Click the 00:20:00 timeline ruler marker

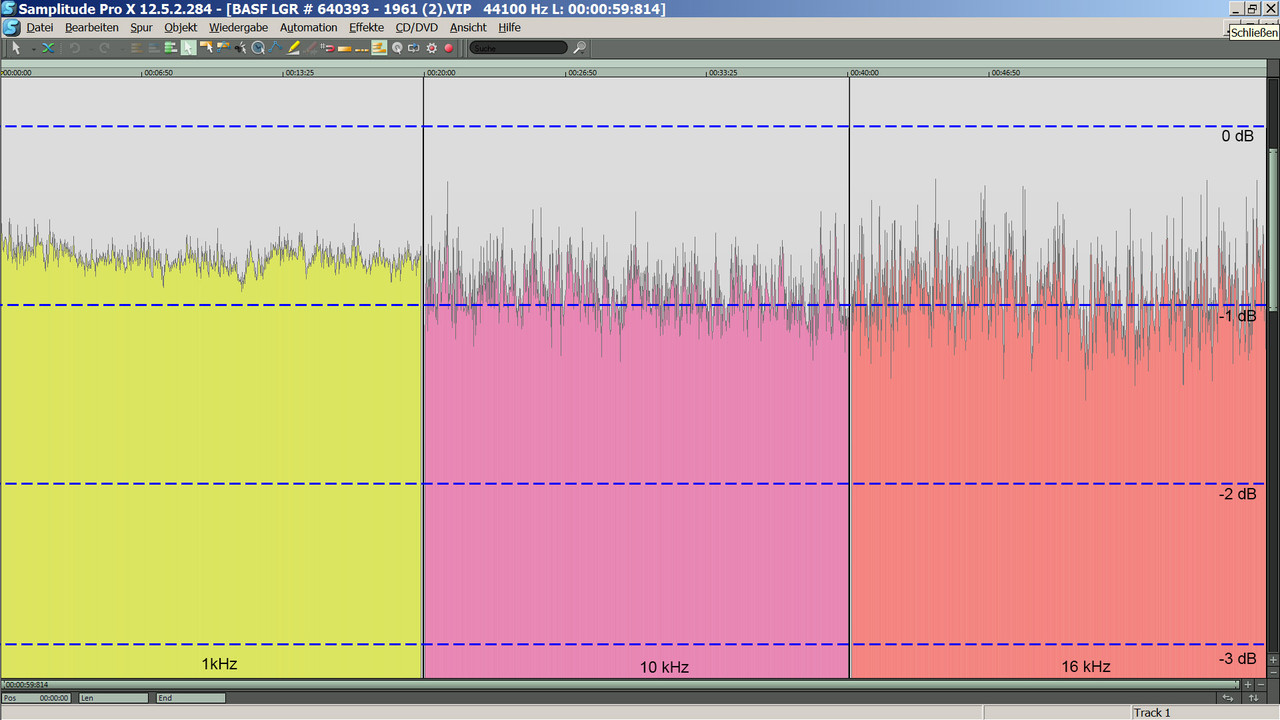coord(441,72)
